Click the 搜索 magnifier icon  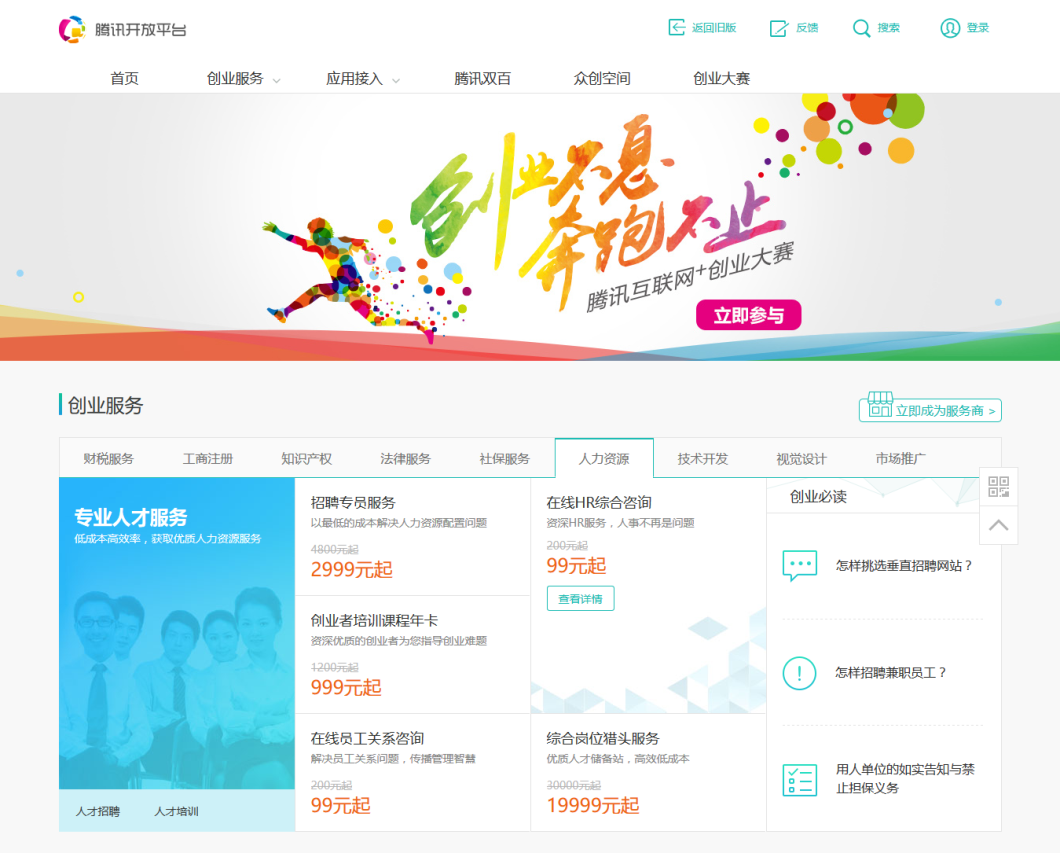861,28
